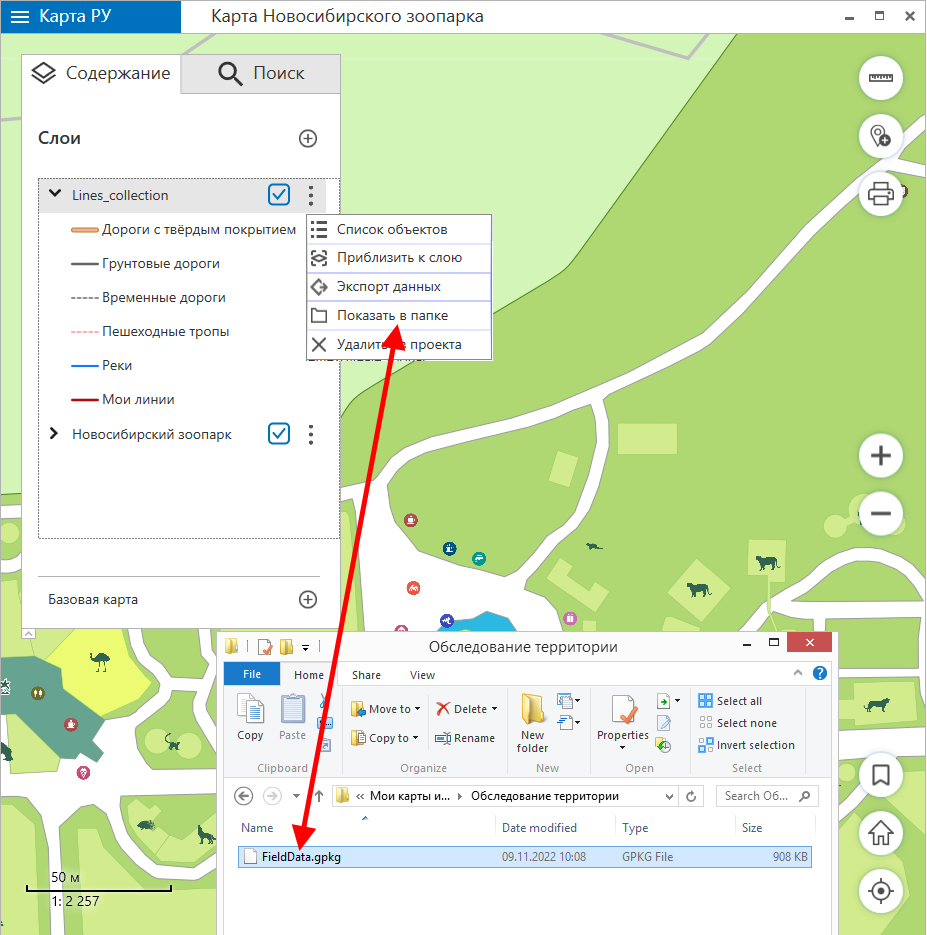The image size is (927, 935).
Task: Click the Explorer quick access toolbar dropdown
Action: [305, 647]
